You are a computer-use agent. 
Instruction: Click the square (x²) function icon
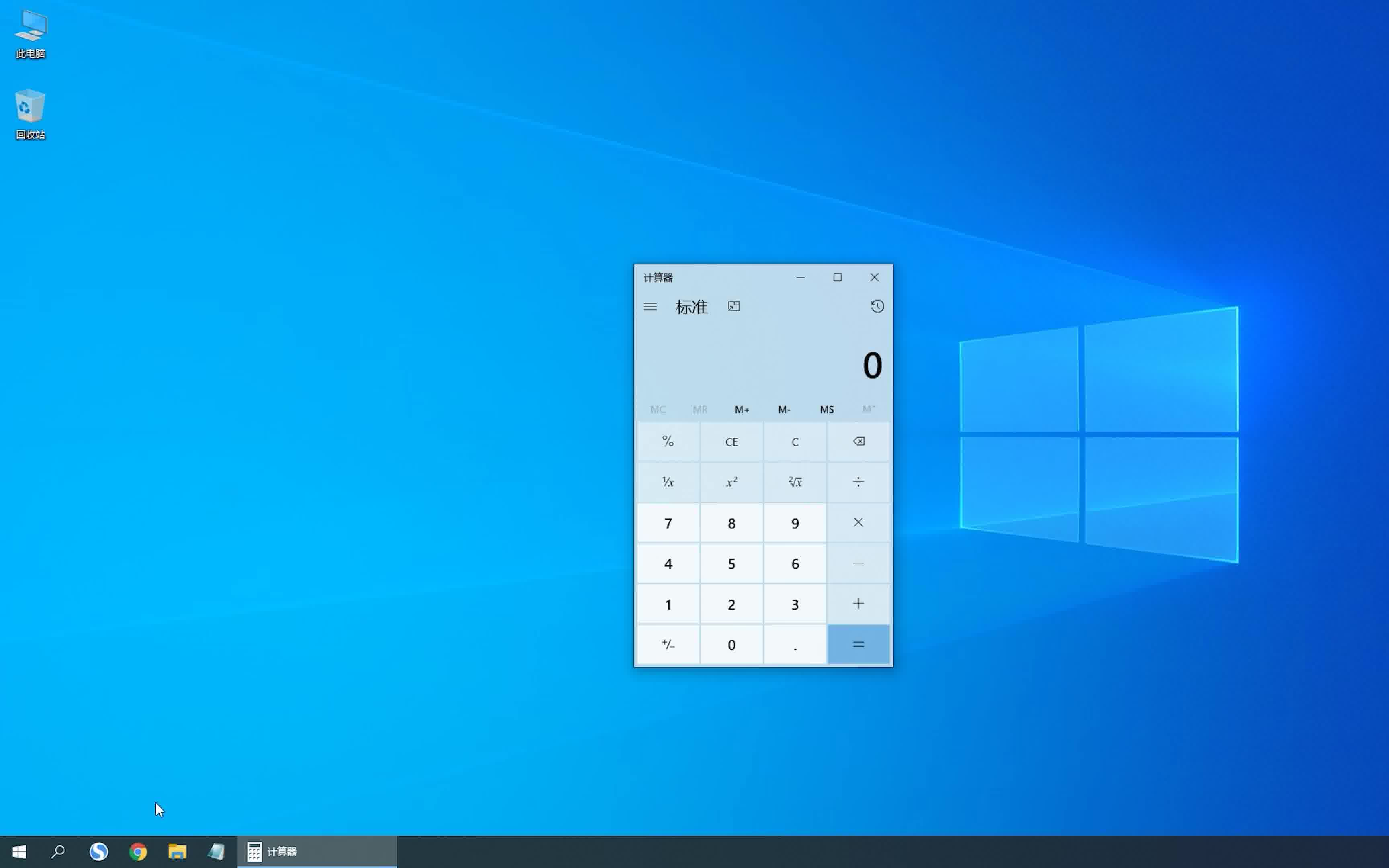(x=731, y=482)
